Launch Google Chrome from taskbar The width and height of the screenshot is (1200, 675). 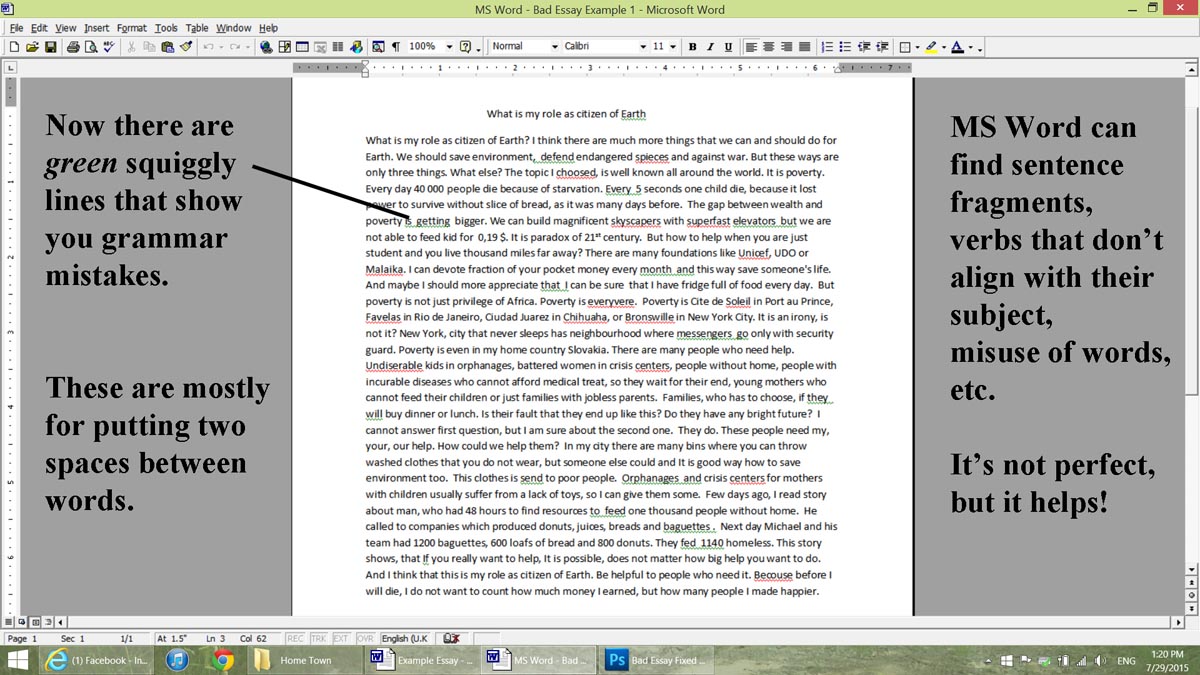(223, 660)
